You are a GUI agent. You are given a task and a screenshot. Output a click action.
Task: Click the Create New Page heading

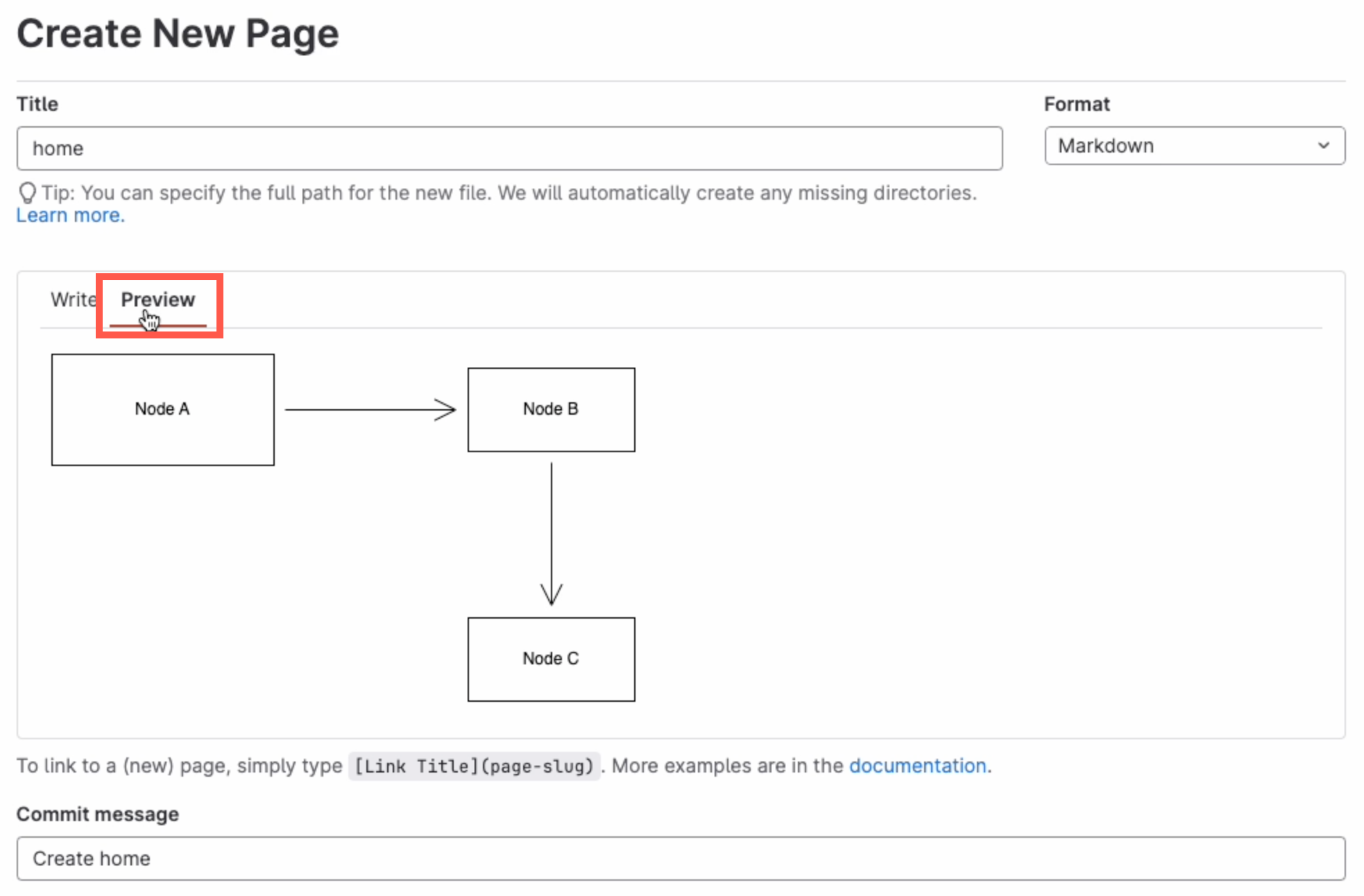(x=177, y=33)
